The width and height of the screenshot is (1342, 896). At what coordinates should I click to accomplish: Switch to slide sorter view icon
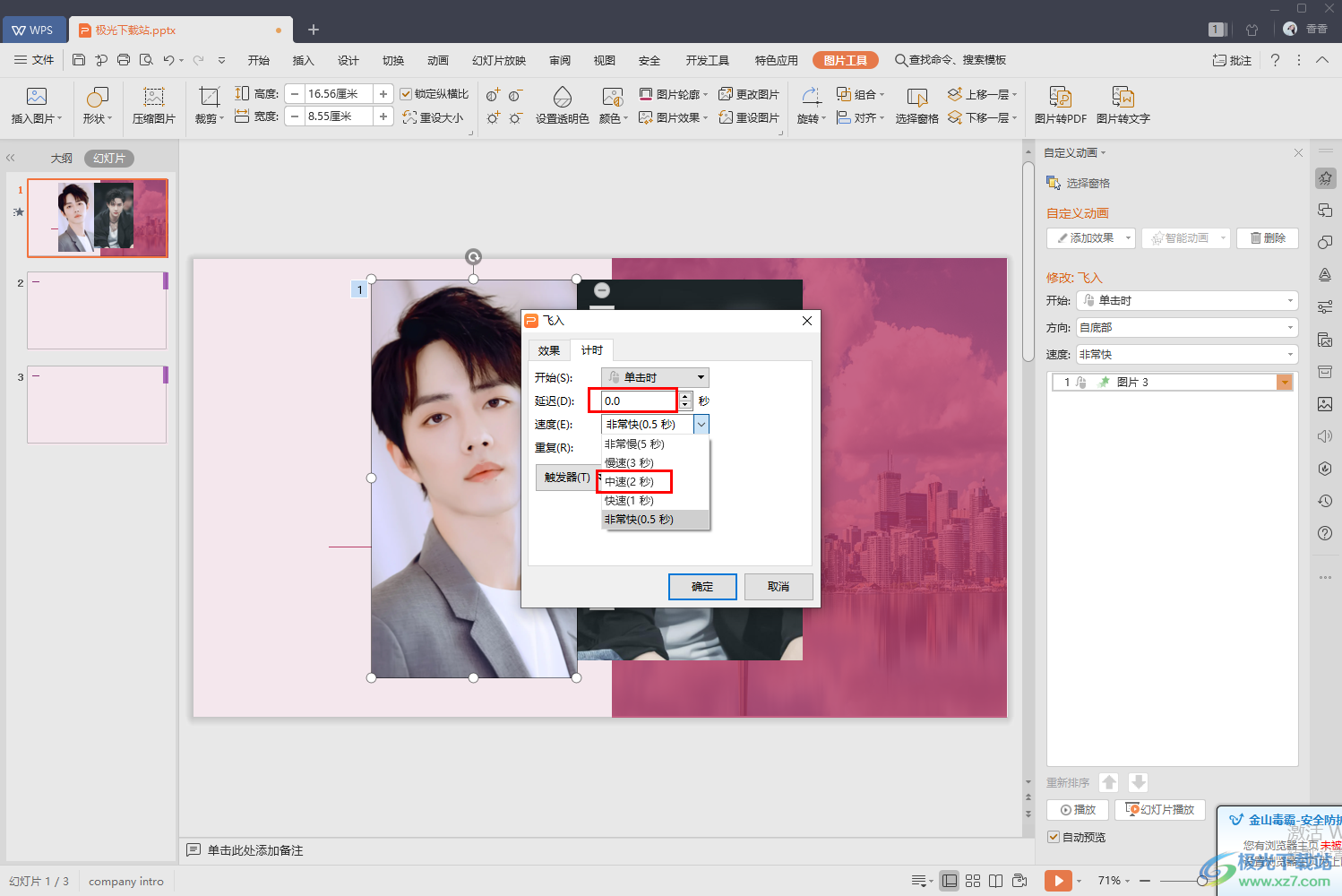[x=973, y=881]
